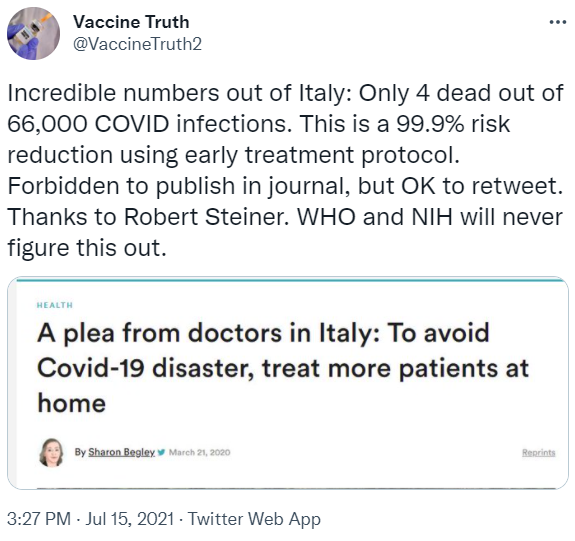Open the Sharon Begley author link

(x=121, y=452)
